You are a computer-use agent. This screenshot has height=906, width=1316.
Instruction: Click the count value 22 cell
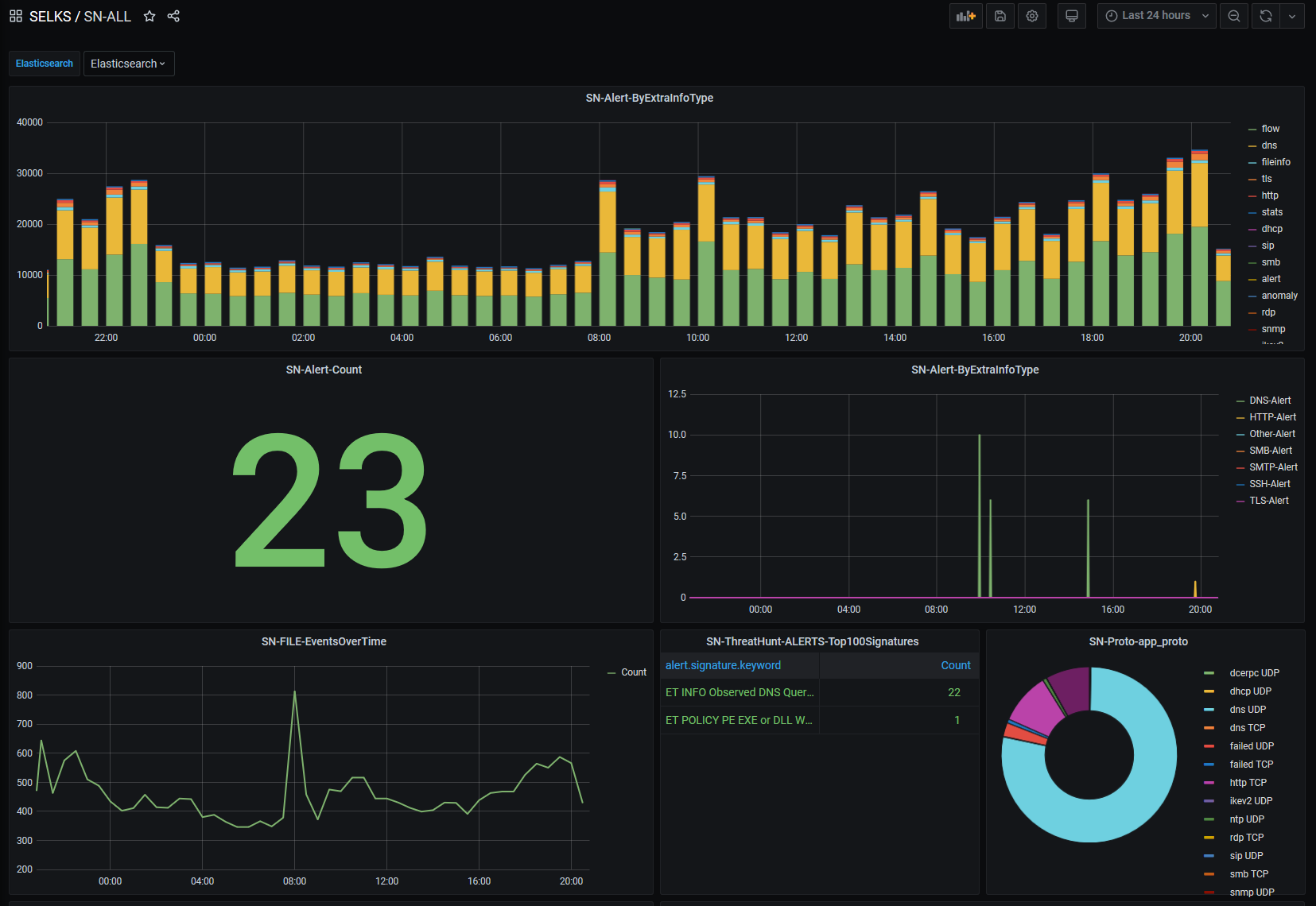[x=954, y=692]
